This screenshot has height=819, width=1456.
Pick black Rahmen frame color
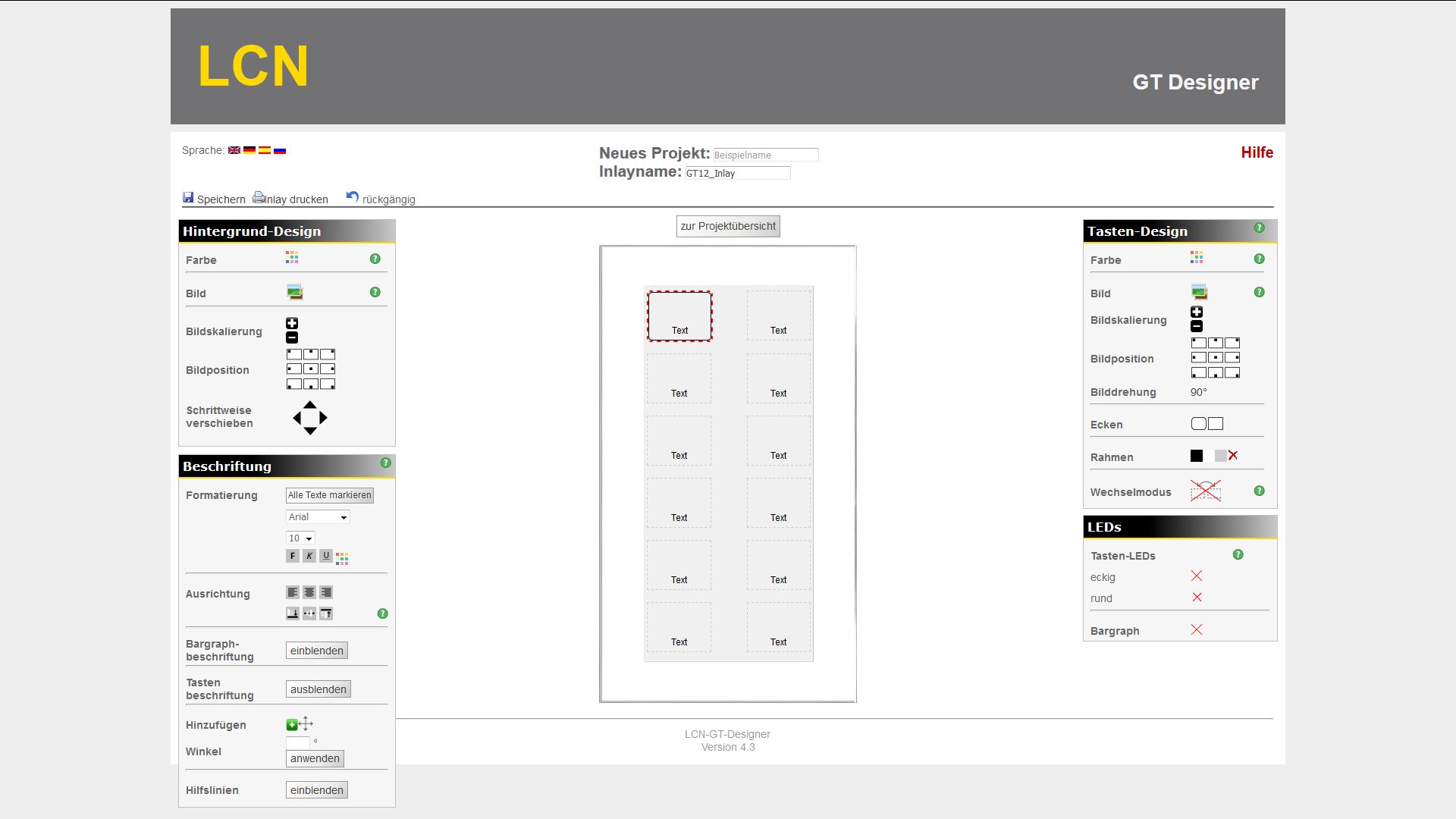click(x=1197, y=456)
